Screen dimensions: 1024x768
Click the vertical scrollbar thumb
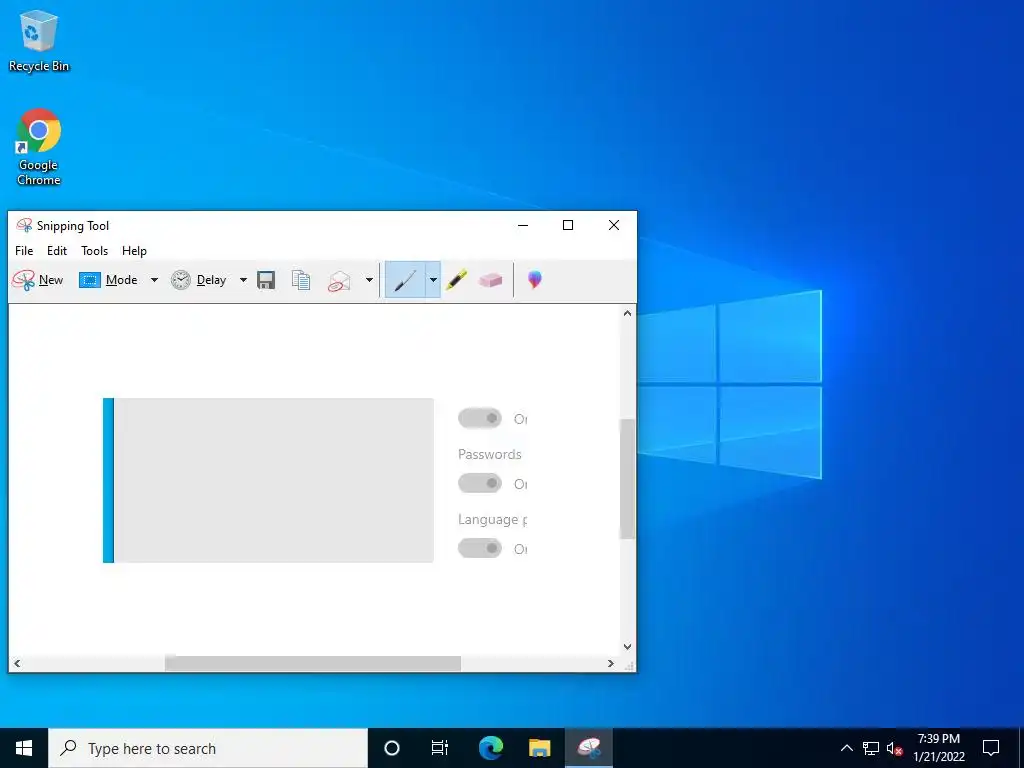click(x=627, y=479)
